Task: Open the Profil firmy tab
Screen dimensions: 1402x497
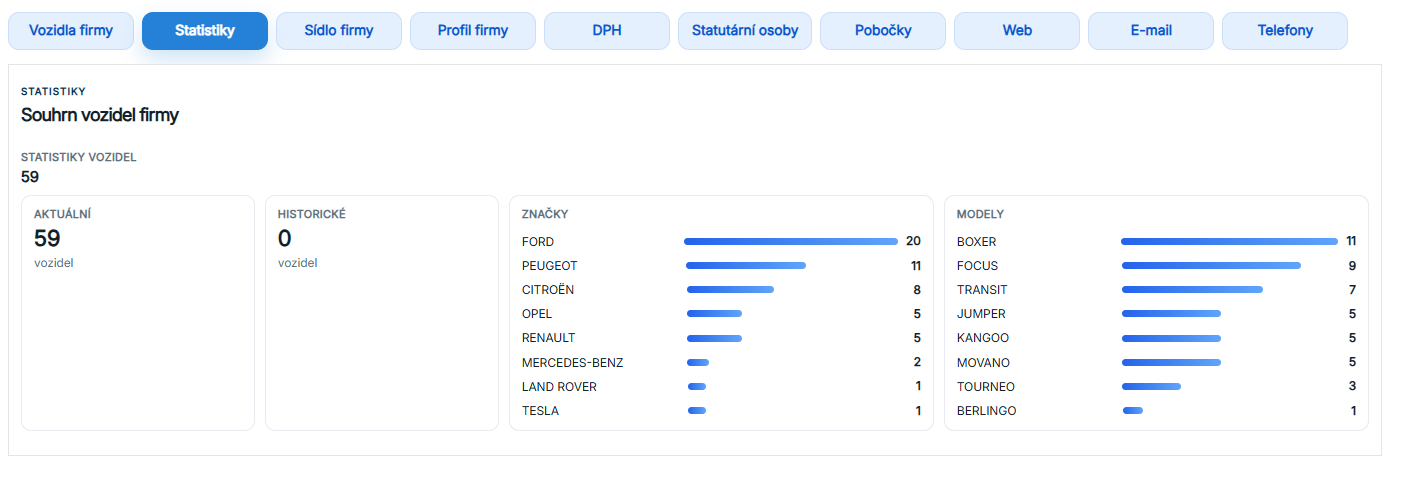Action: coord(473,31)
